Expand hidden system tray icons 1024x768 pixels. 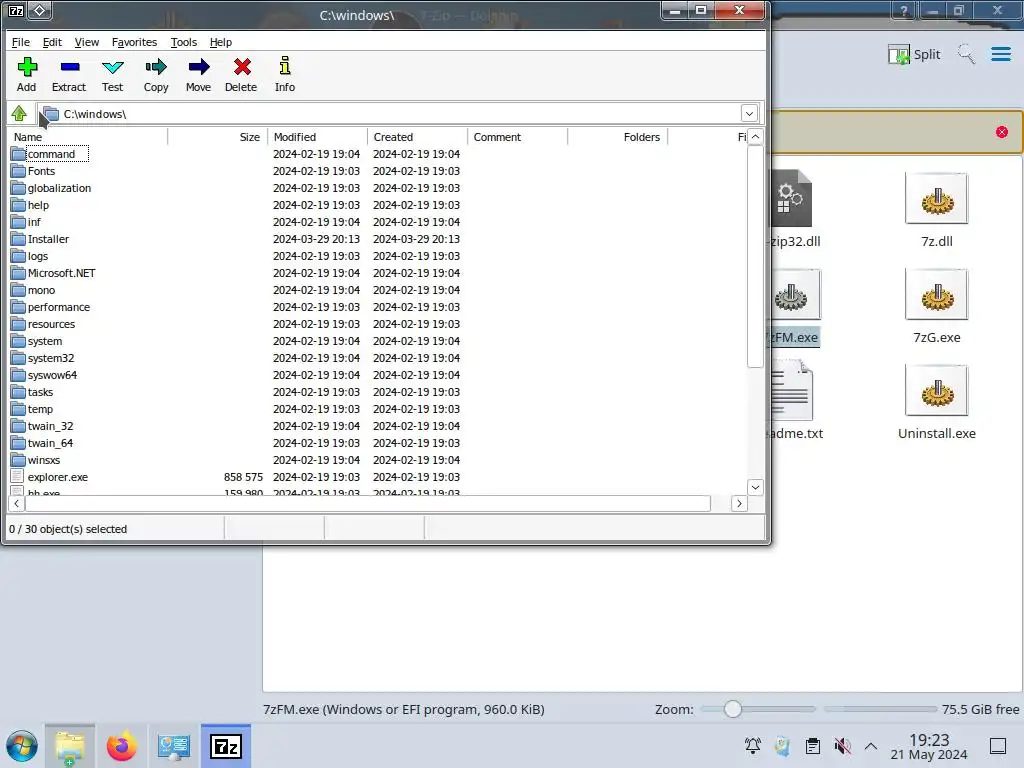(871, 746)
